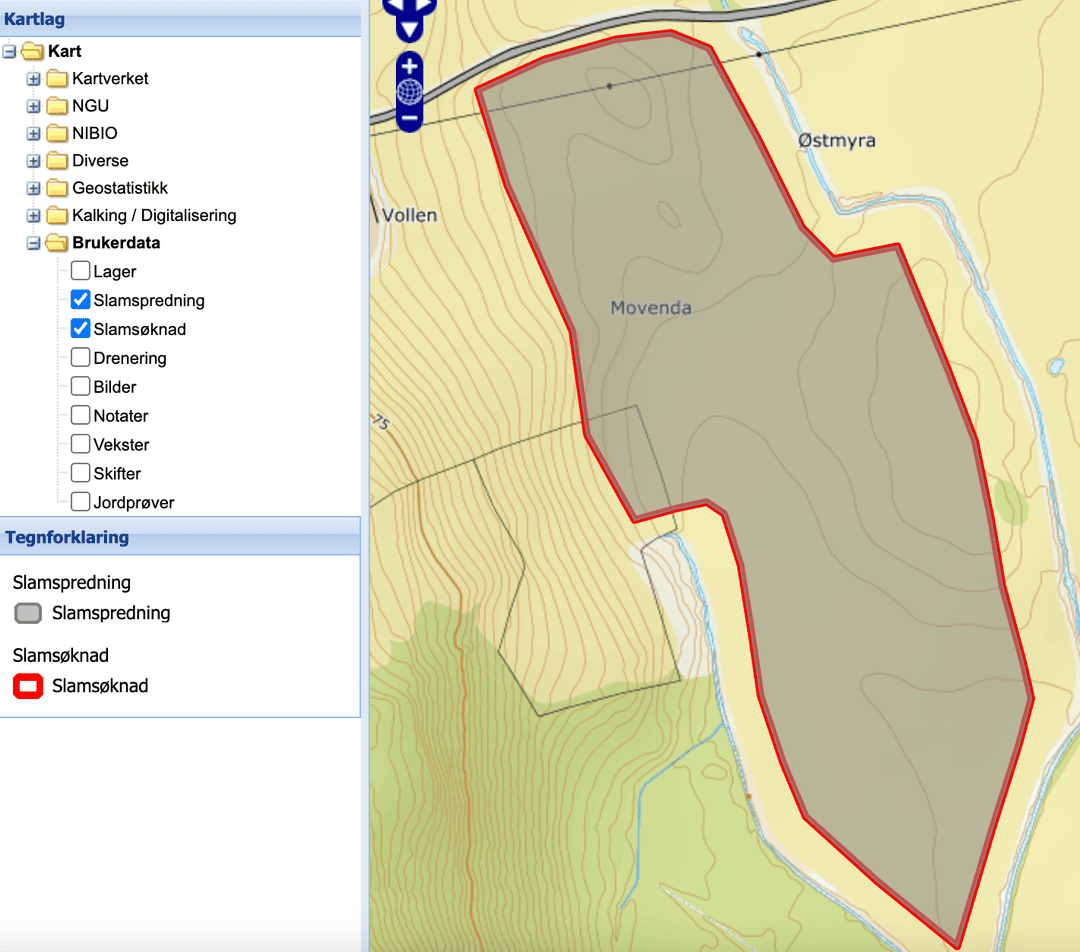Image resolution: width=1080 pixels, height=952 pixels.
Task: Click the Movenda place label on map
Action: pos(651,307)
